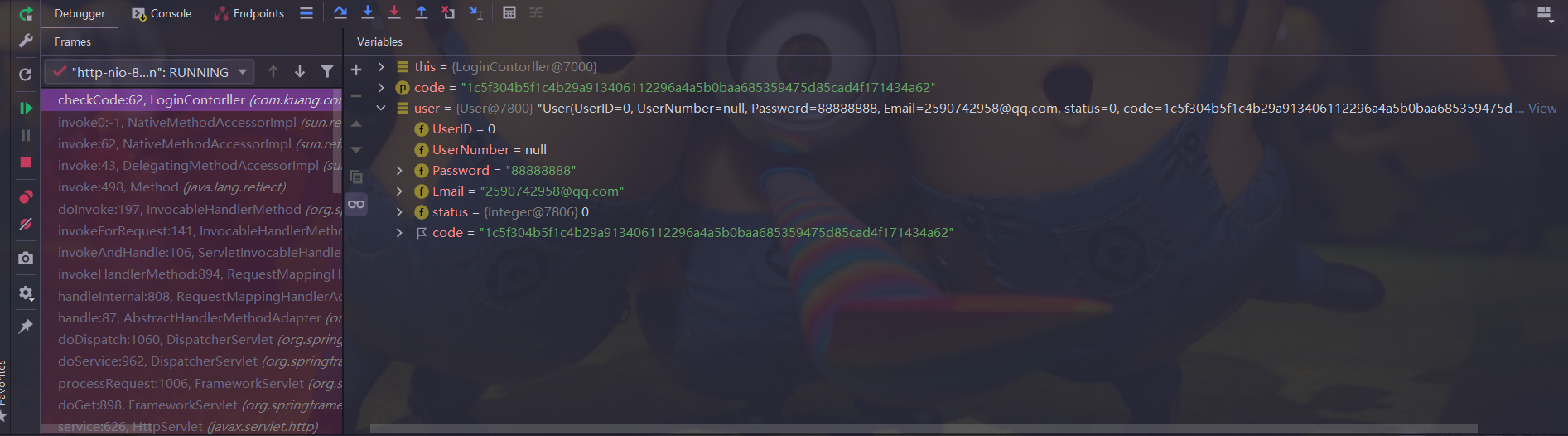Toggle the frames filter funnel icon
This screenshot has width=1568, height=436.
(x=327, y=72)
